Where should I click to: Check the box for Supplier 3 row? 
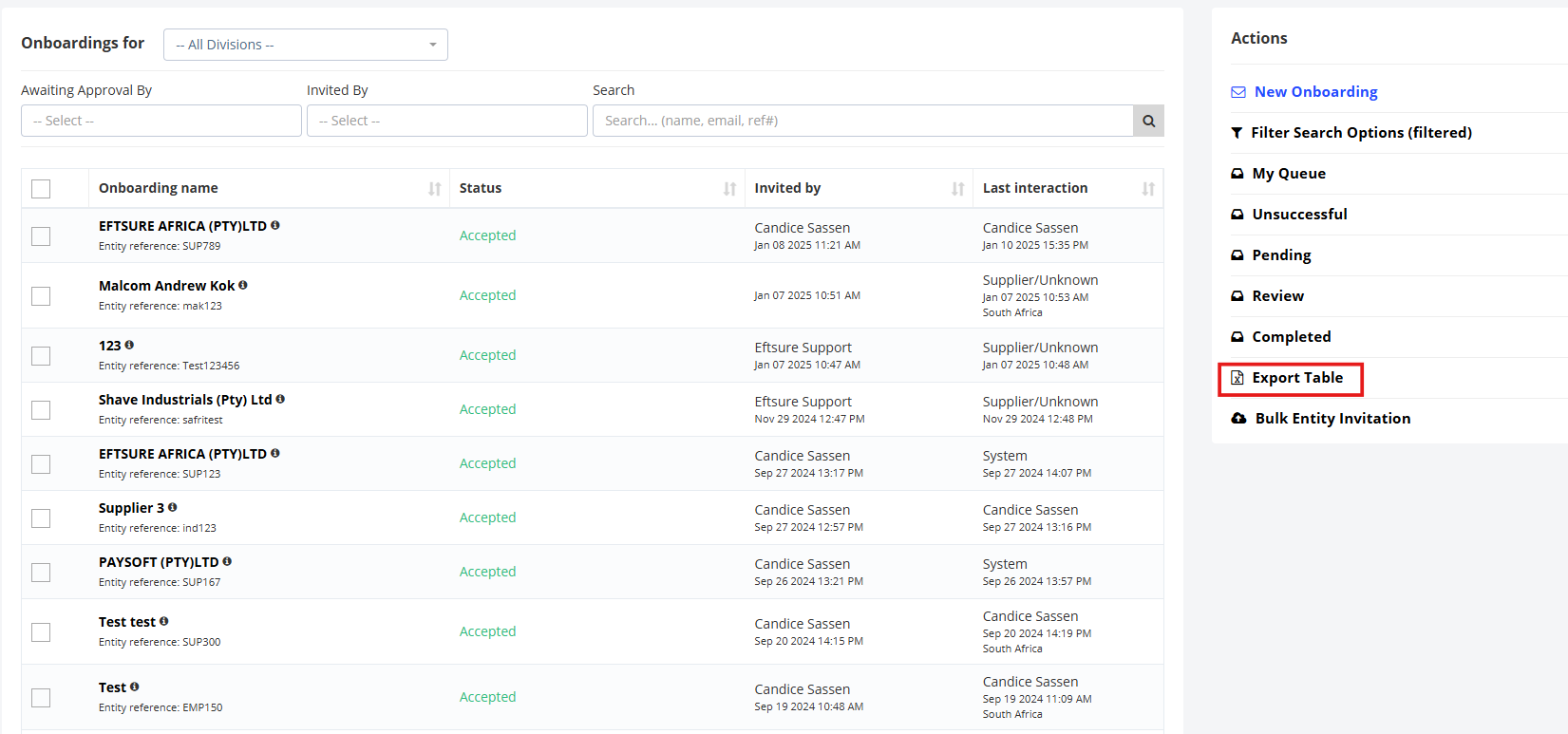point(41,518)
